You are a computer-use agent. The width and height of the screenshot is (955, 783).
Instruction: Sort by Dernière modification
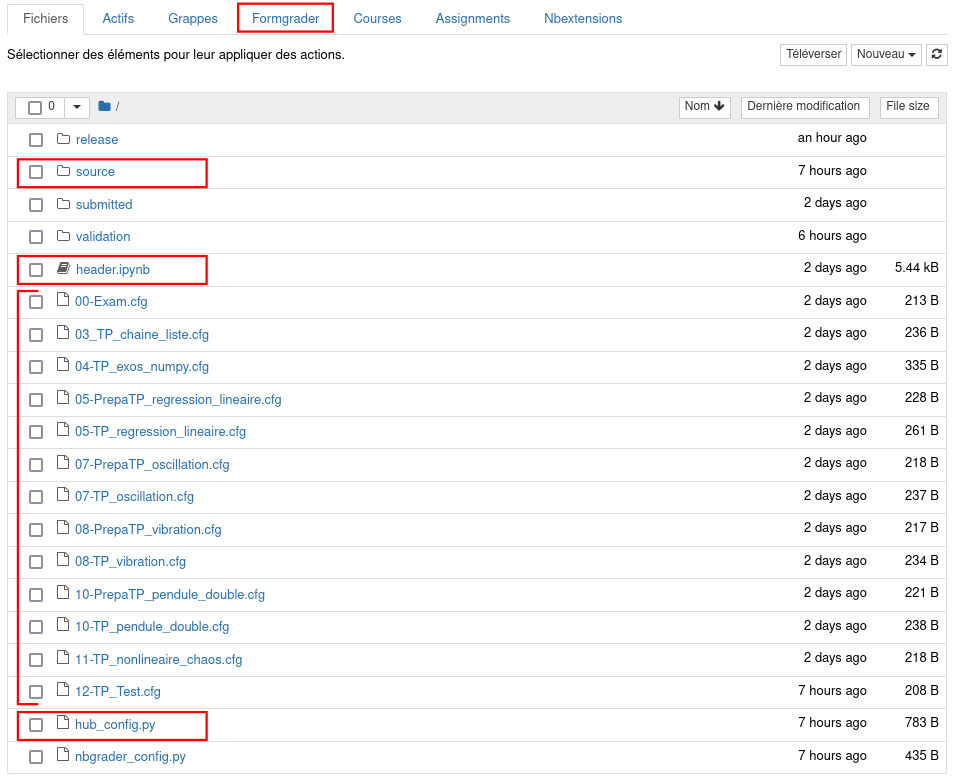pyautogui.click(x=804, y=106)
